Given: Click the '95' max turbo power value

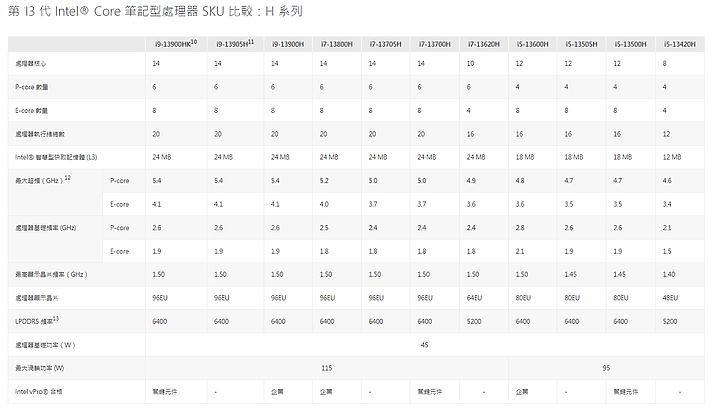Looking at the screenshot, I should (x=606, y=368).
